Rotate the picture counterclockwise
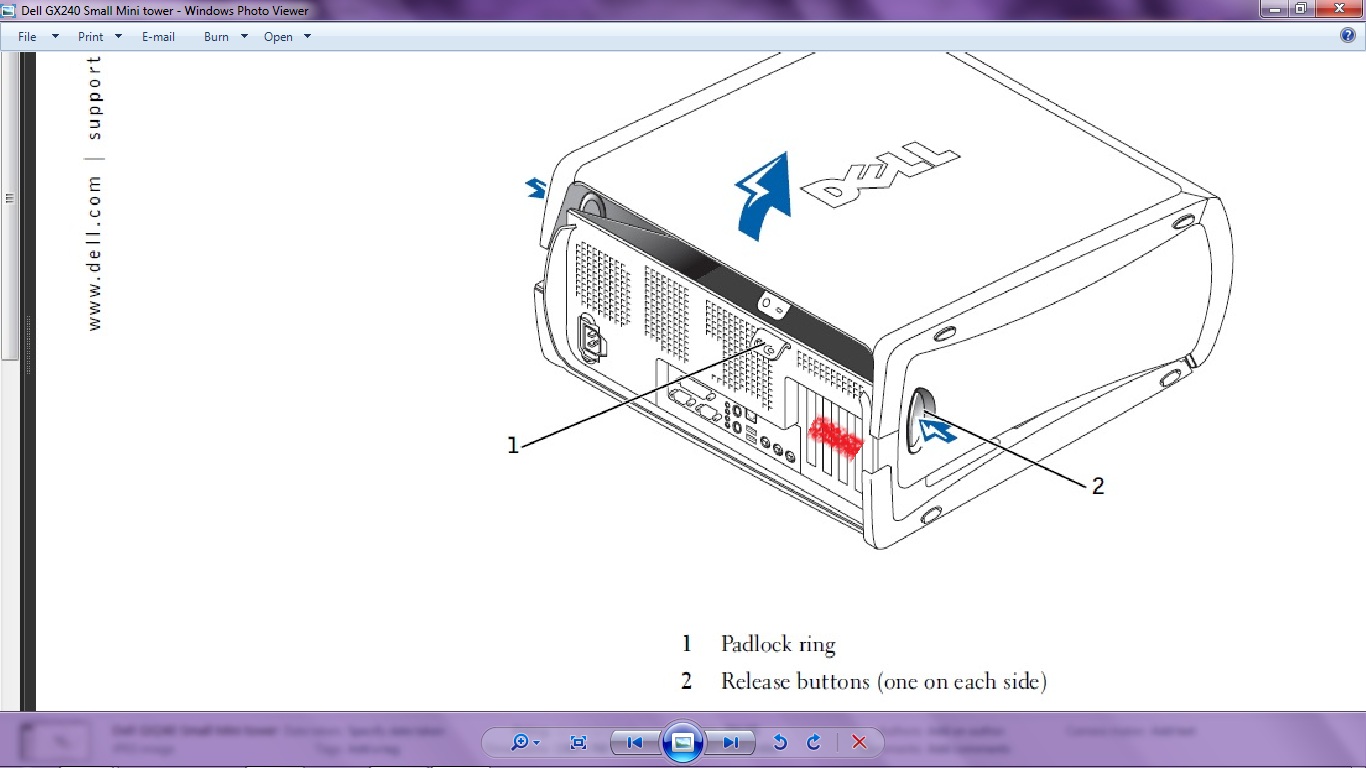Screen dimensions: 1366x768 pyautogui.click(x=780, y=742)
